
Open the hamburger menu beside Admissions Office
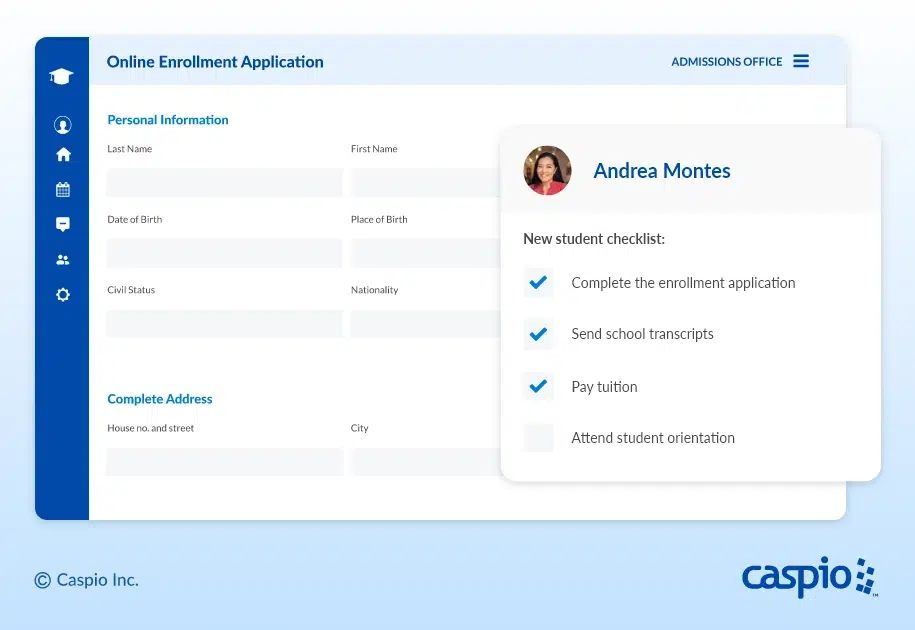click(801, 61)
